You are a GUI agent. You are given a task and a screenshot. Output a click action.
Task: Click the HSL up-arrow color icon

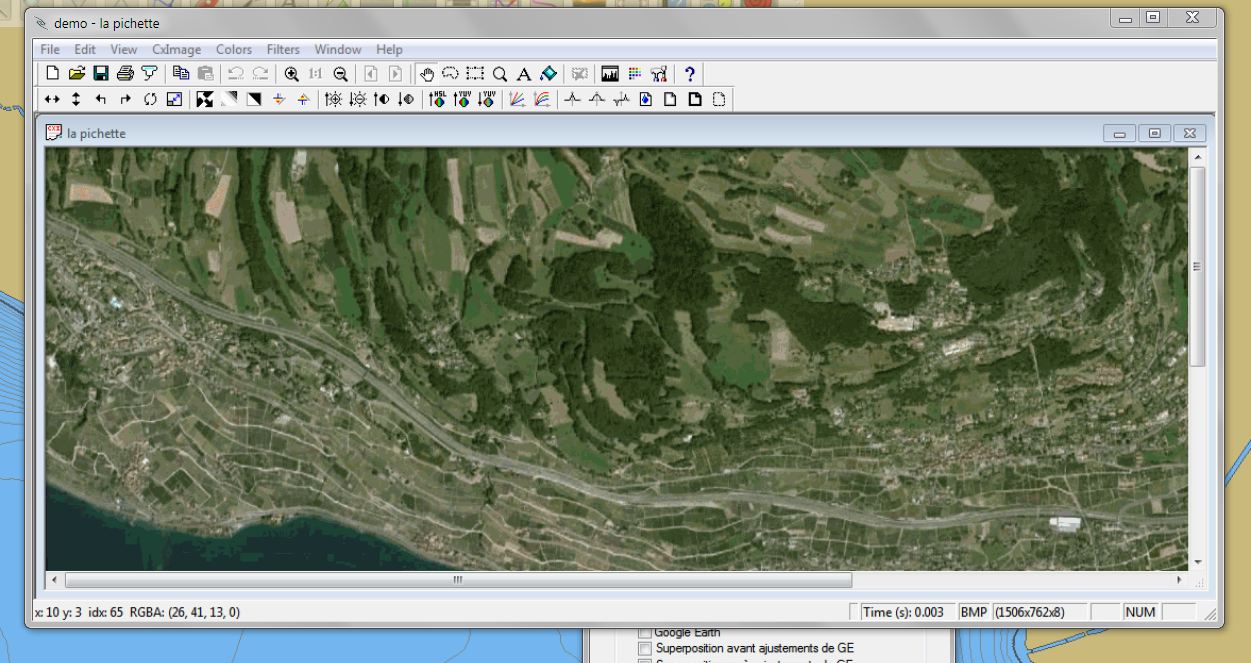pos(437,99)
